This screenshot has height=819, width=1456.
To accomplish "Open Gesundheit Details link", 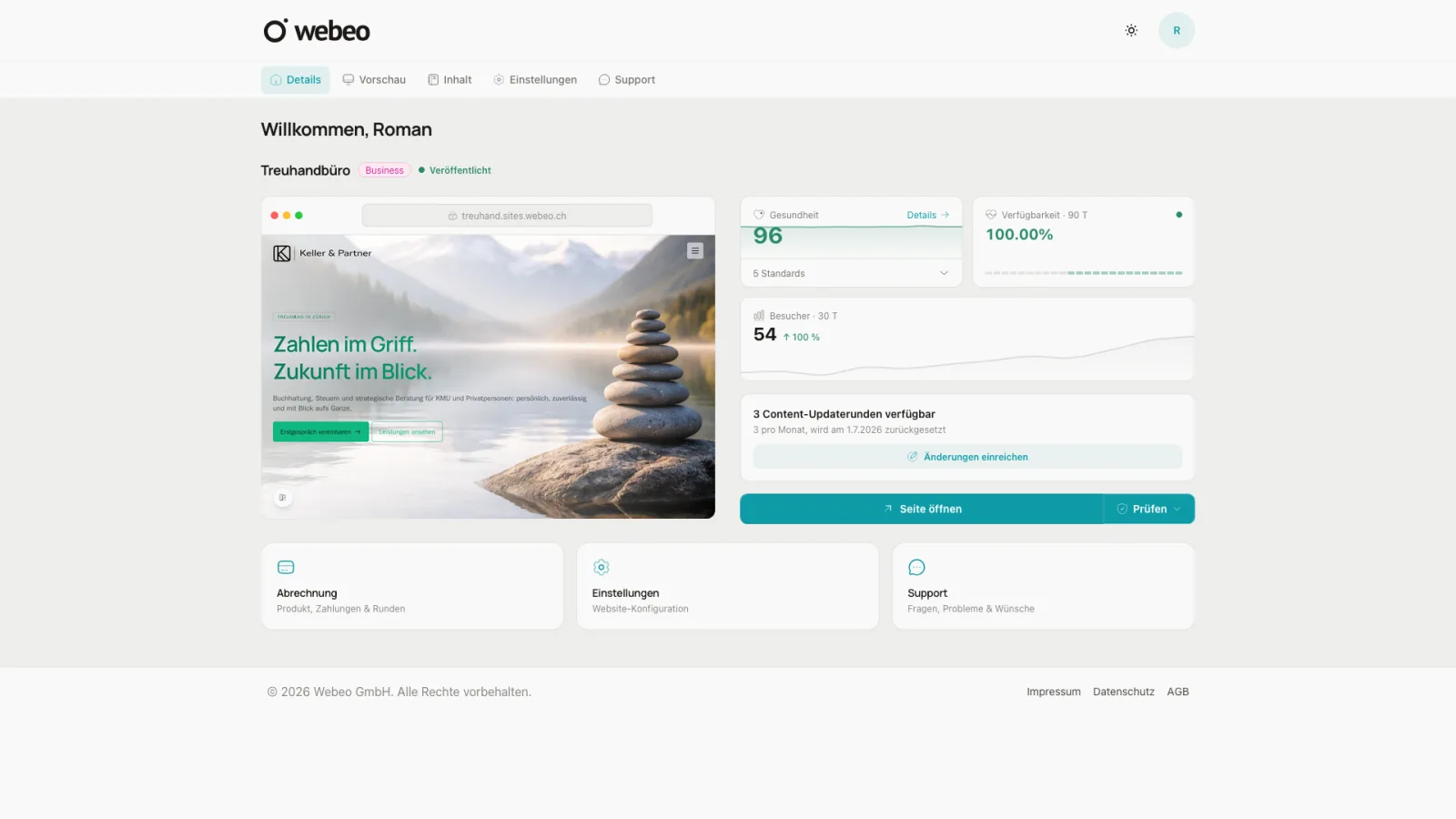I will point(928,216).
